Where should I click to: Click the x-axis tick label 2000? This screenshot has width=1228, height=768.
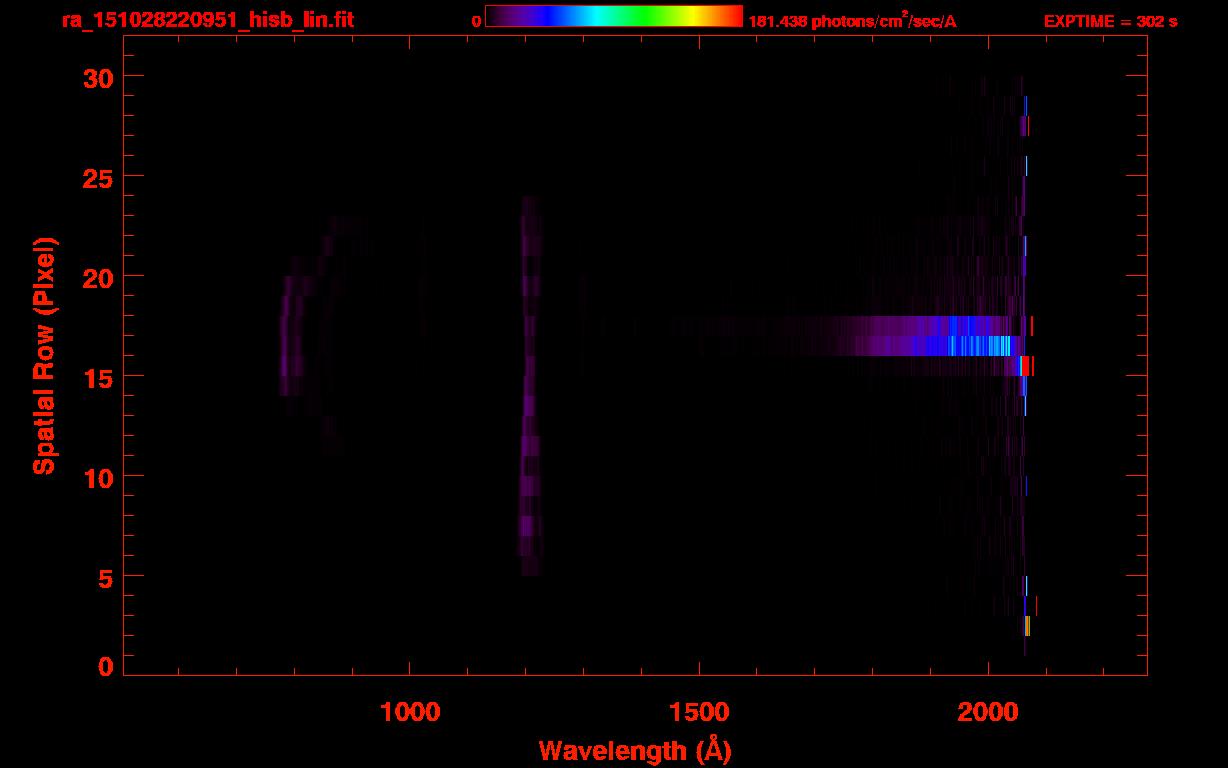click(988, 711)
